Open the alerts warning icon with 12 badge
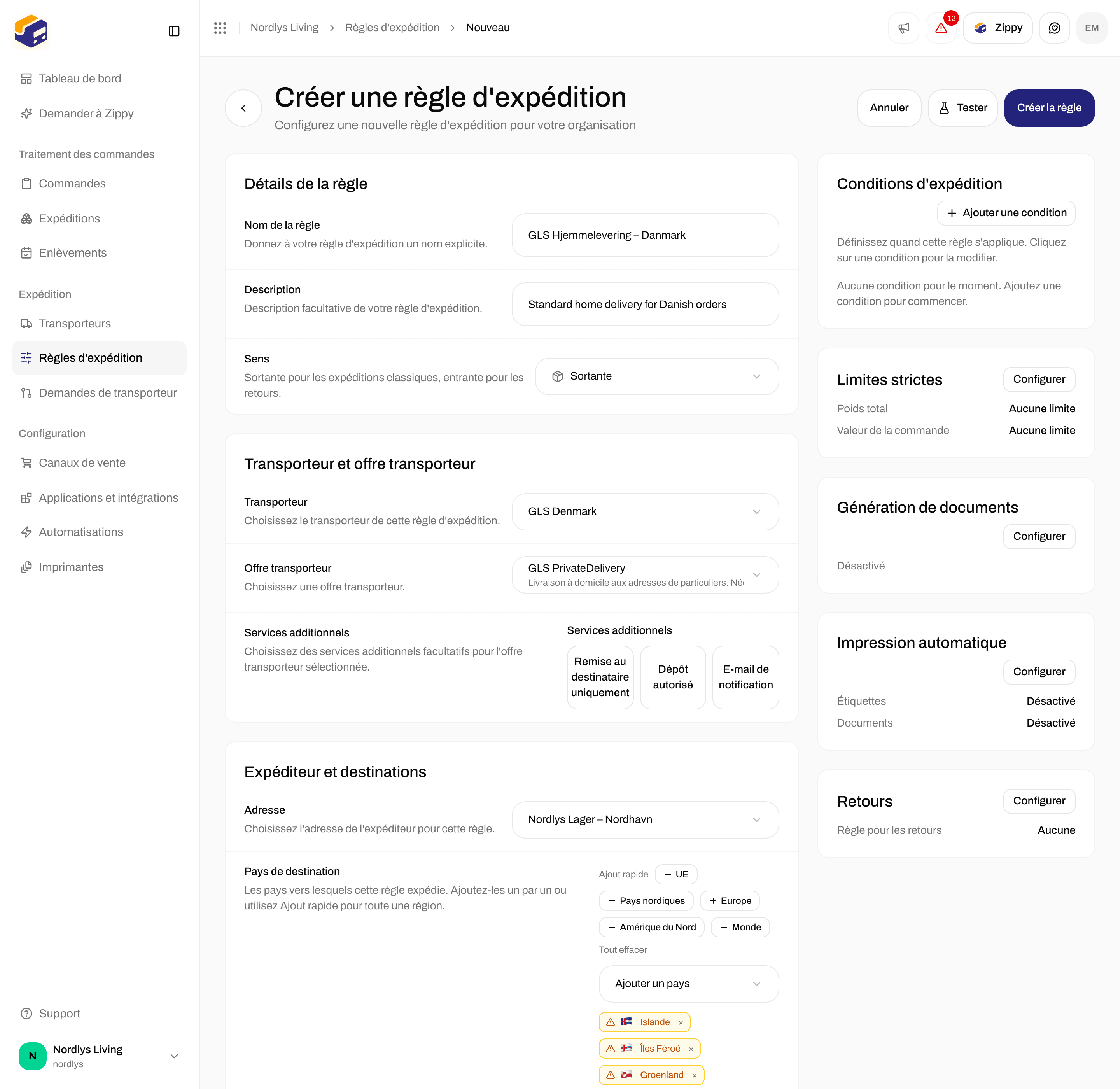The image size is (1120, 1089). pyautogui.click(x=941, y=28)
